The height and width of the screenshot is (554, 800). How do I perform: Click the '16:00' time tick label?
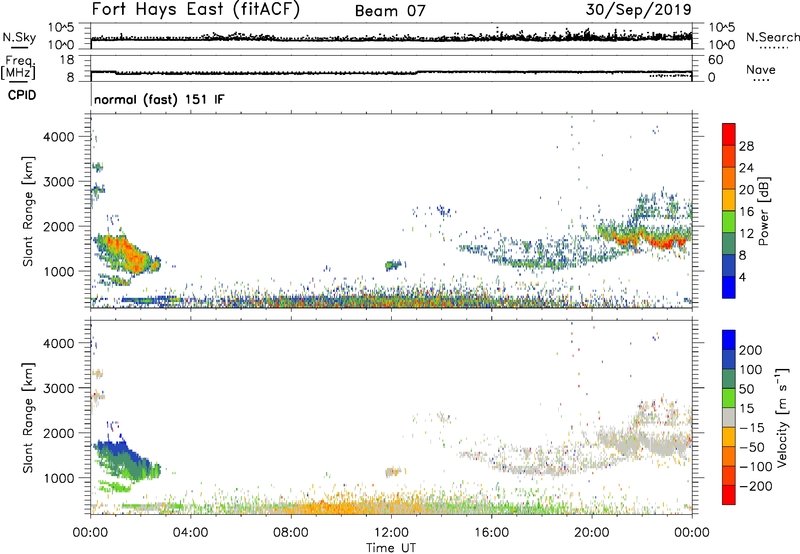491,533
